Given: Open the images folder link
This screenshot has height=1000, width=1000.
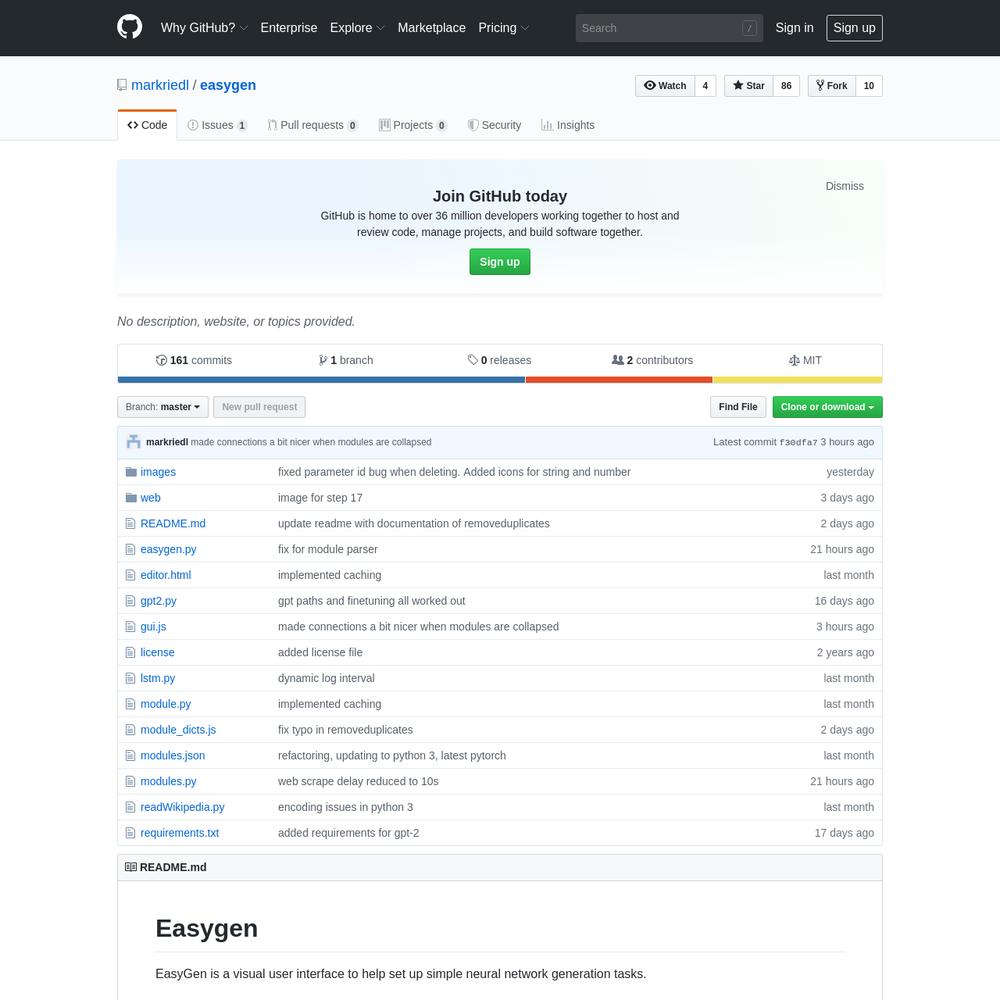Looking at the screenshot, I should point(158,472).
